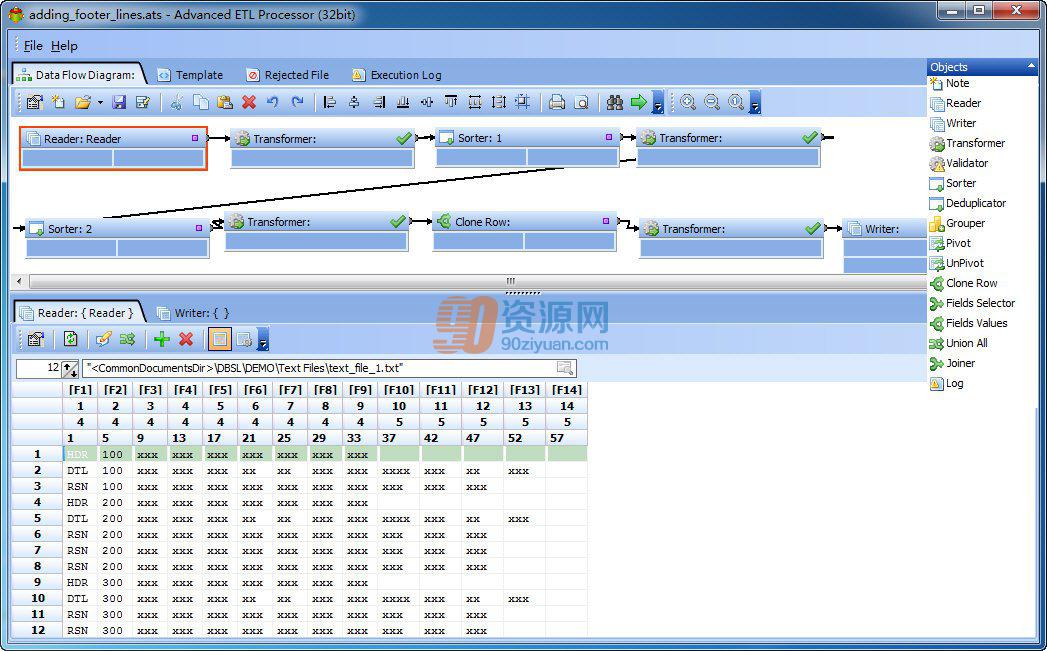The height and width of the screenshot is (651, 1047).
Task: Open dropdown arrow next to Open folder icon
Action: point(100,103)
